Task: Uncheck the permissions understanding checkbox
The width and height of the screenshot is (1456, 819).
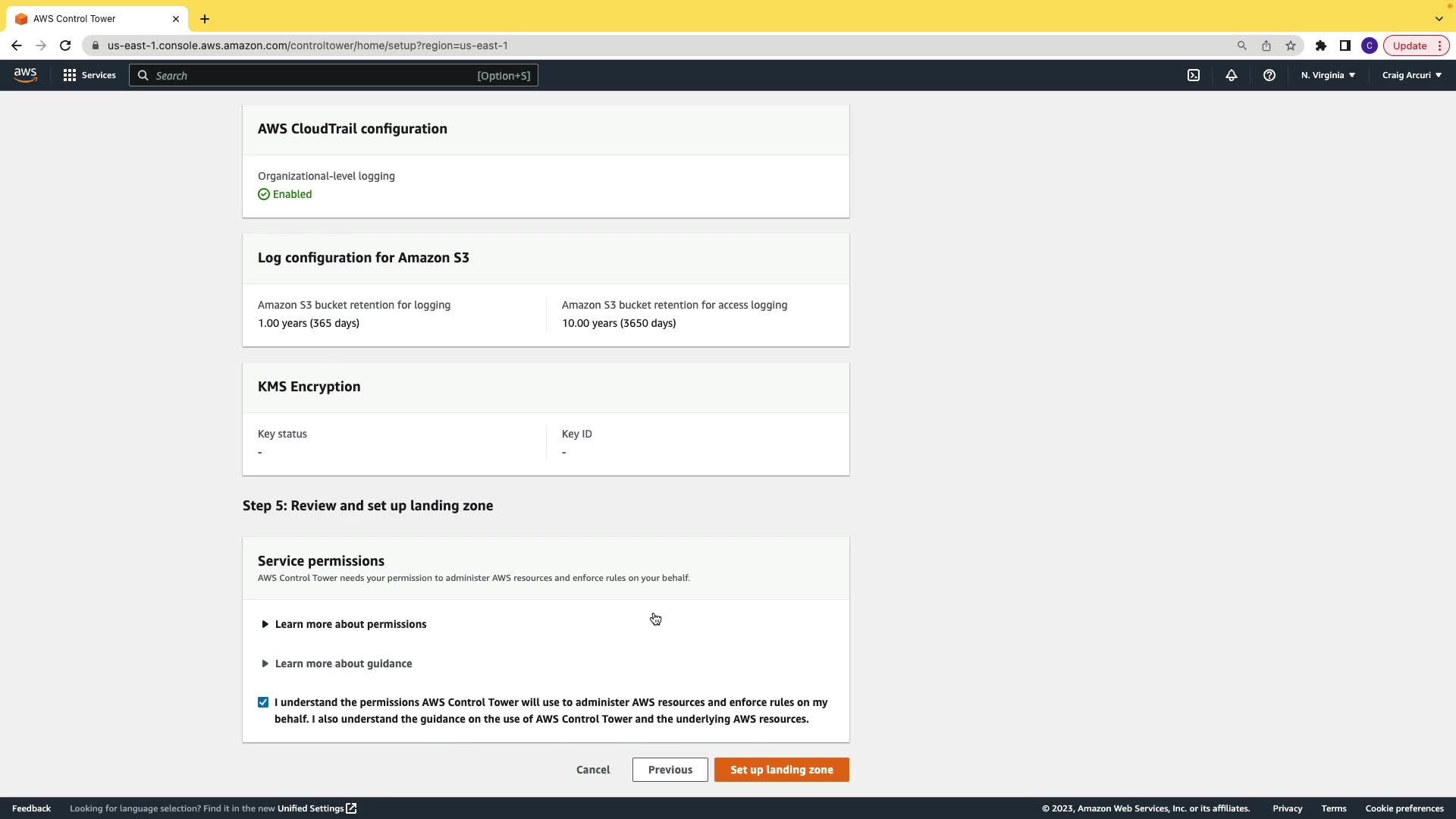Action: tap(263, 702)
